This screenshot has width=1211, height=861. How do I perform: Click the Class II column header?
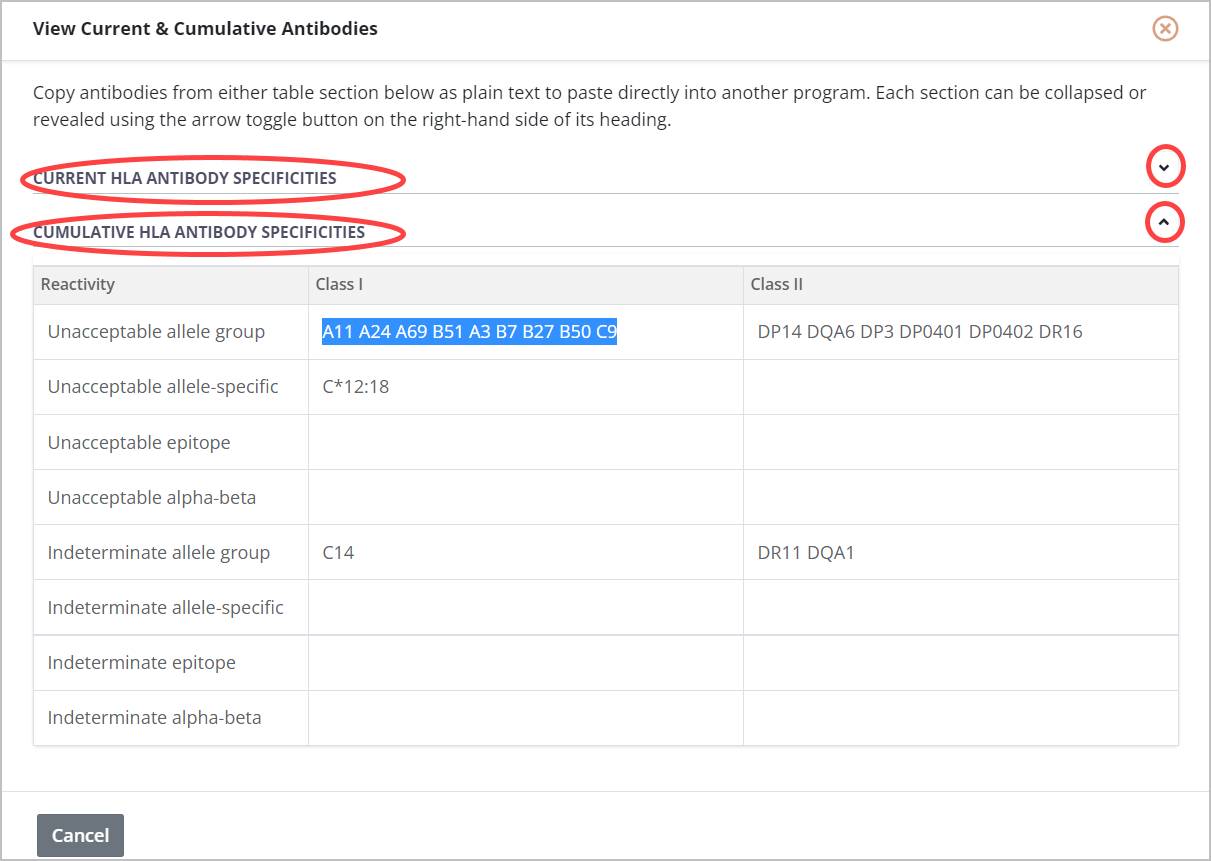777,284
